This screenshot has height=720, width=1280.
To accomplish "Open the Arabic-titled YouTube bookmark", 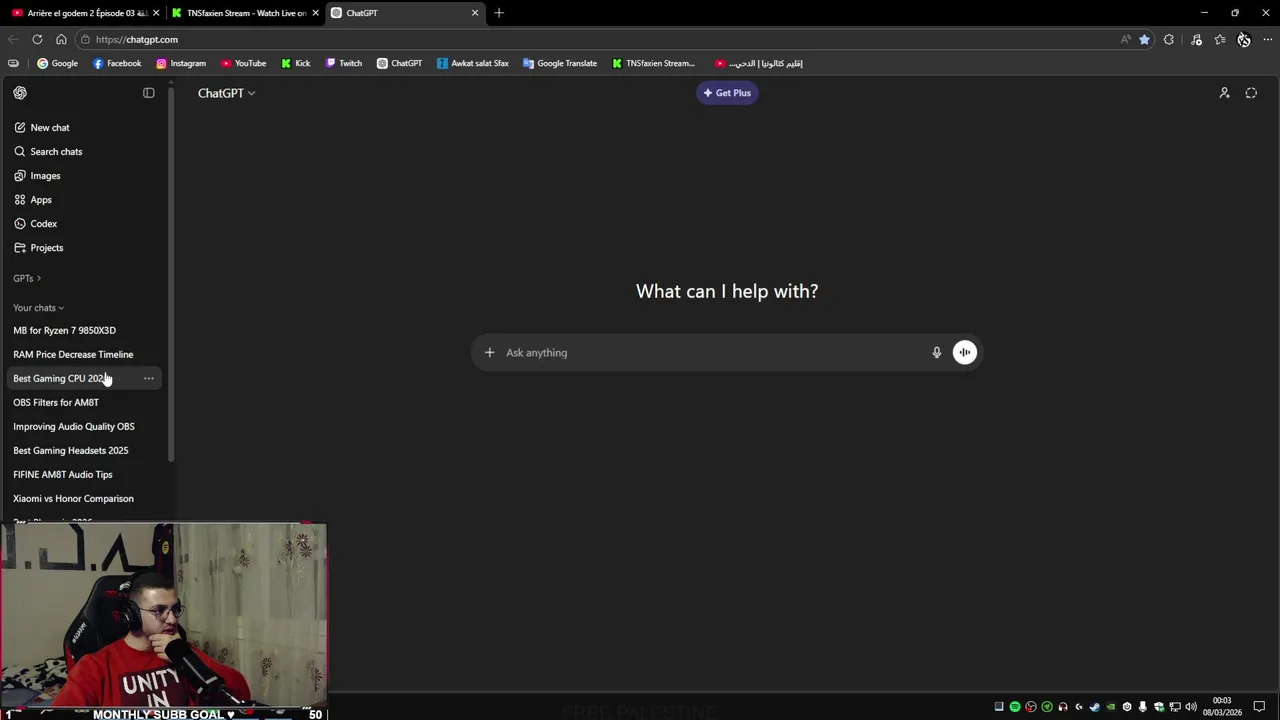I will [x=759, y=63].
